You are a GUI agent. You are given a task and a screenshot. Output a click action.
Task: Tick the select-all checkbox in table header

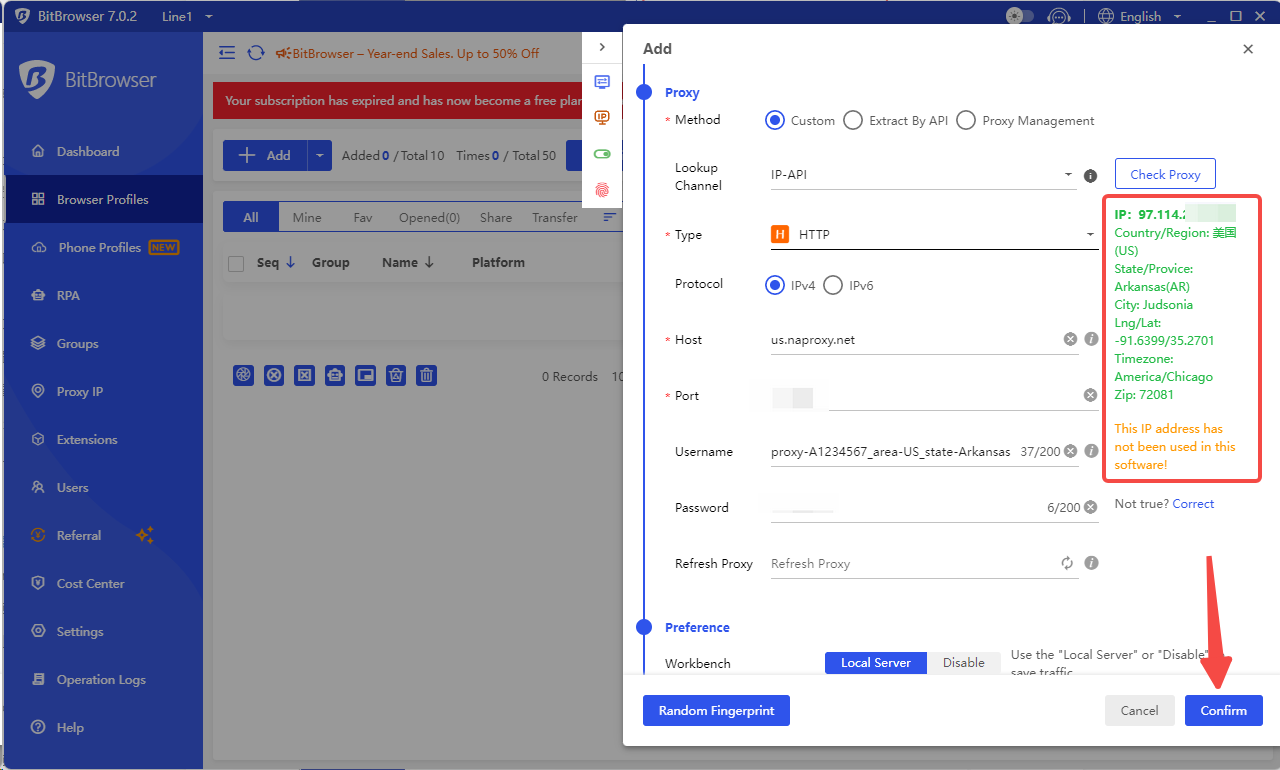click(x=236, y=263)
